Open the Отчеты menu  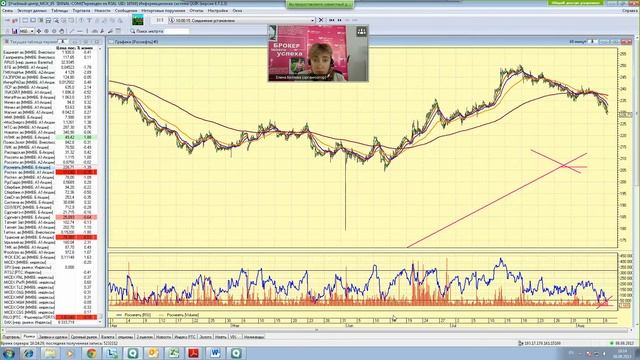[196, 11]
